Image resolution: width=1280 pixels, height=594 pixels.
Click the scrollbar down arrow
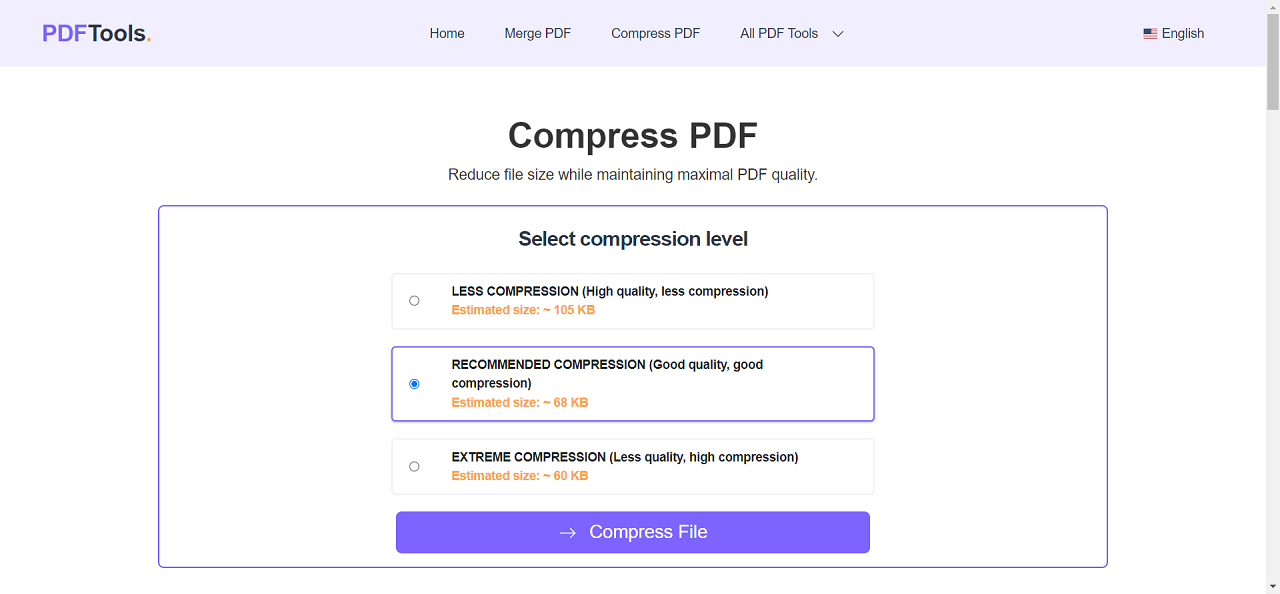coord(1272,587)
